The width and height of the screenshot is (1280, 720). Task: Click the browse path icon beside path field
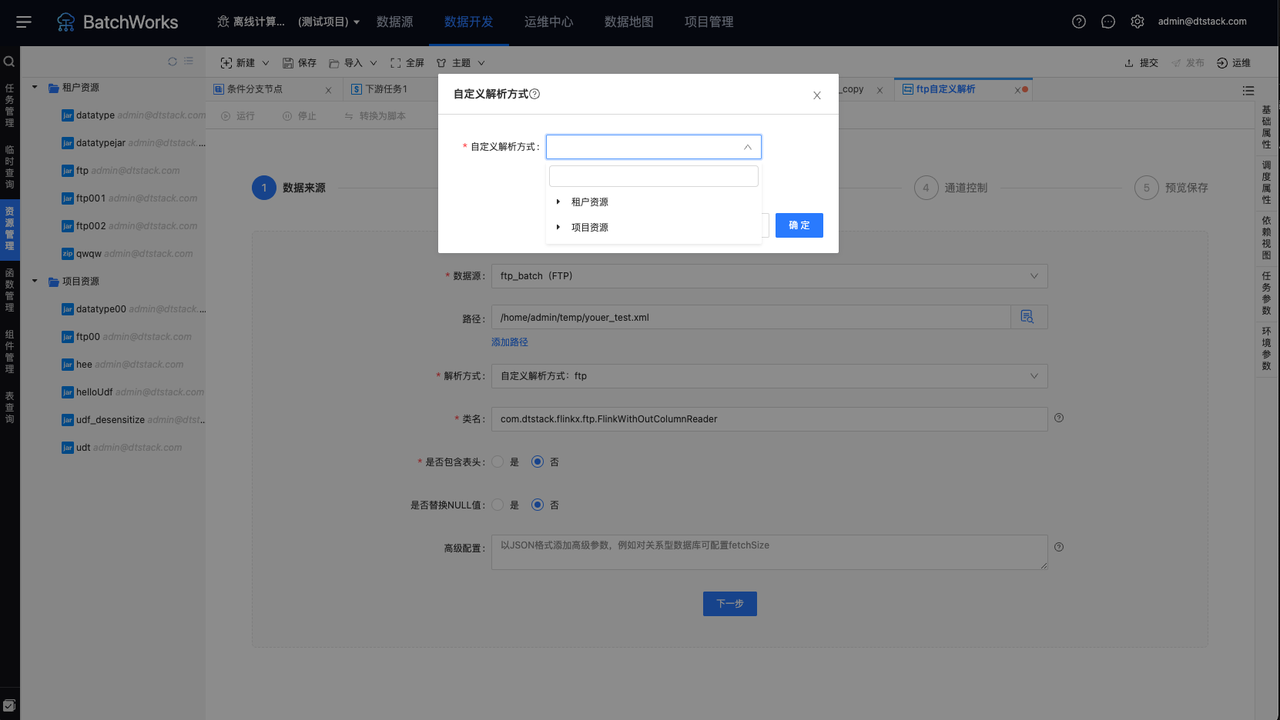[1028, 317]
